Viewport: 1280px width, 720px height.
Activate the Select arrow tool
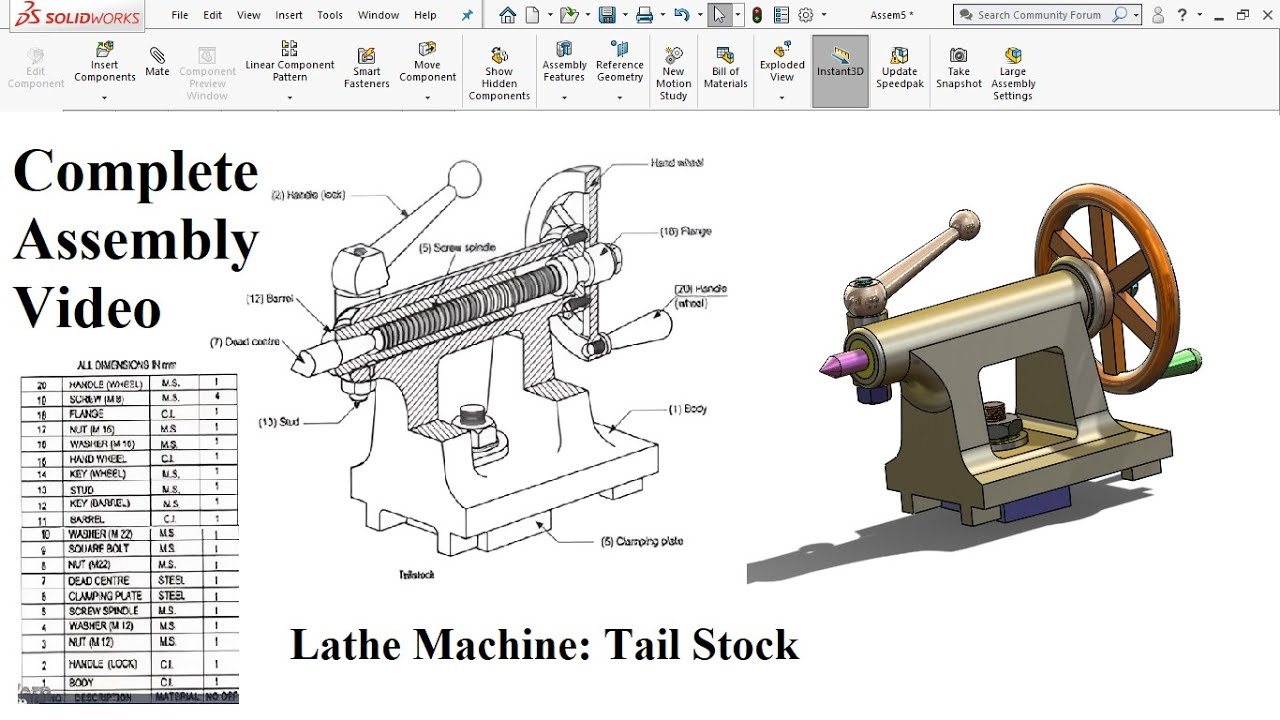point(718,15)
